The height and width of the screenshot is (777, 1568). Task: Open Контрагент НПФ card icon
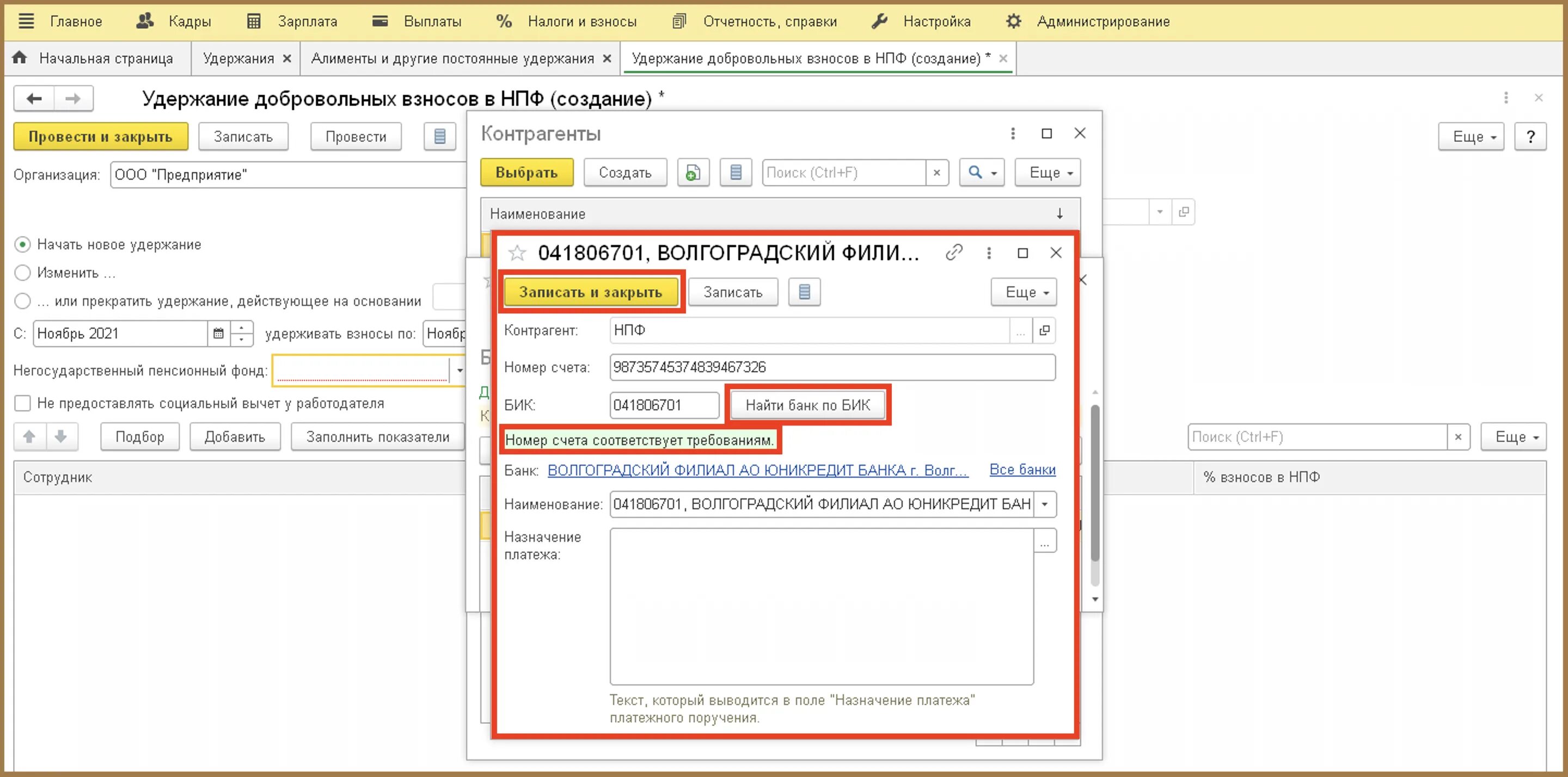click(1045, 330)
